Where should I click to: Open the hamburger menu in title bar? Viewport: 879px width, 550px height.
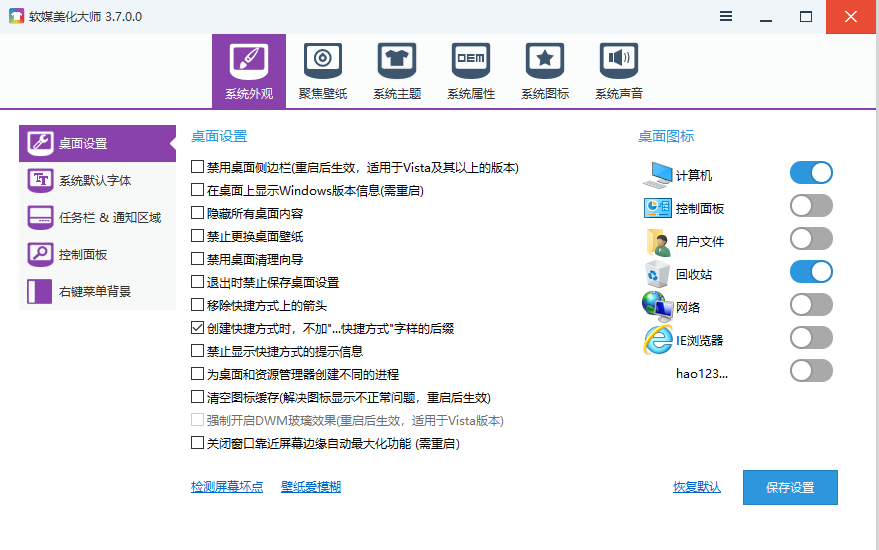pyautogui.click(x=726, y=16)
